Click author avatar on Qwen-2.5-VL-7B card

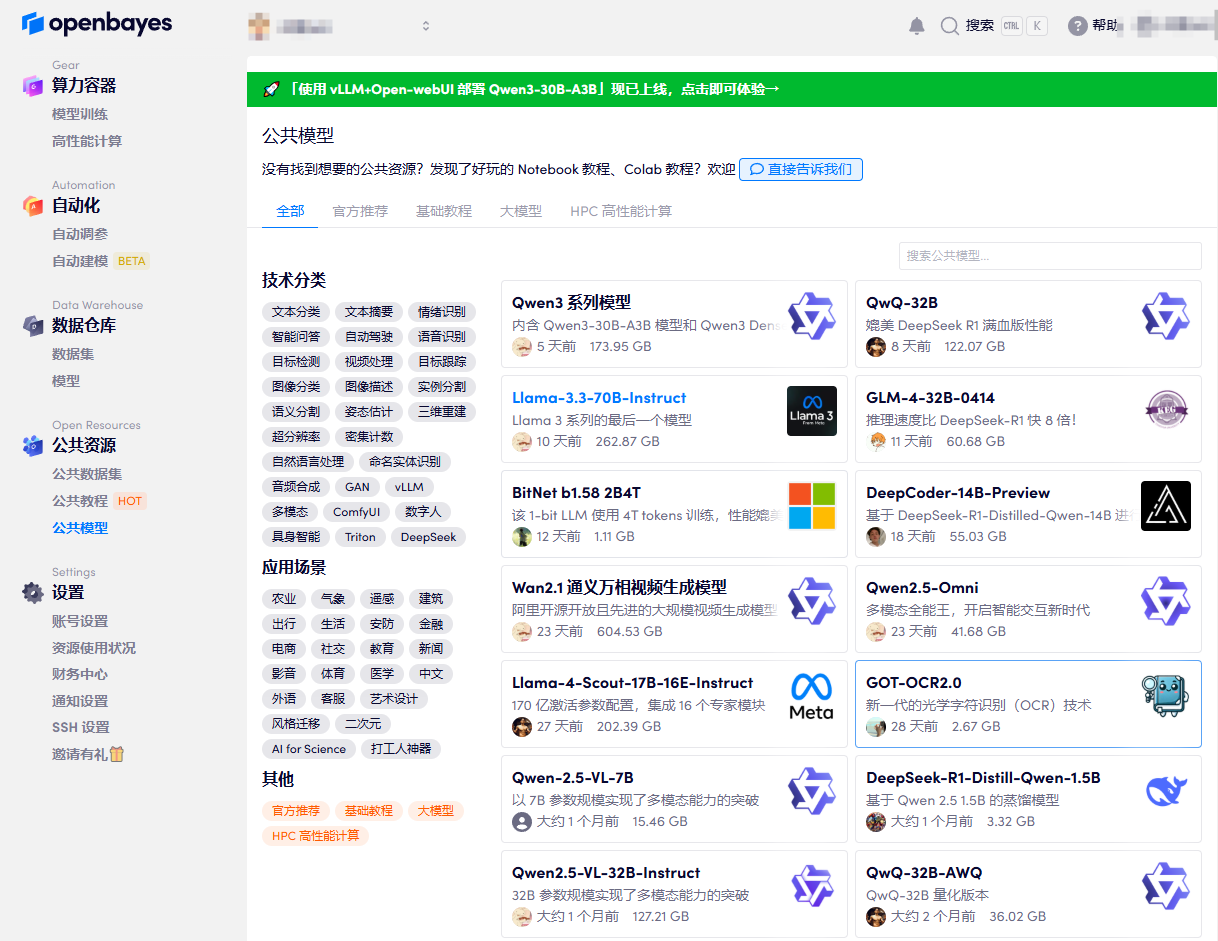(522, 822)
